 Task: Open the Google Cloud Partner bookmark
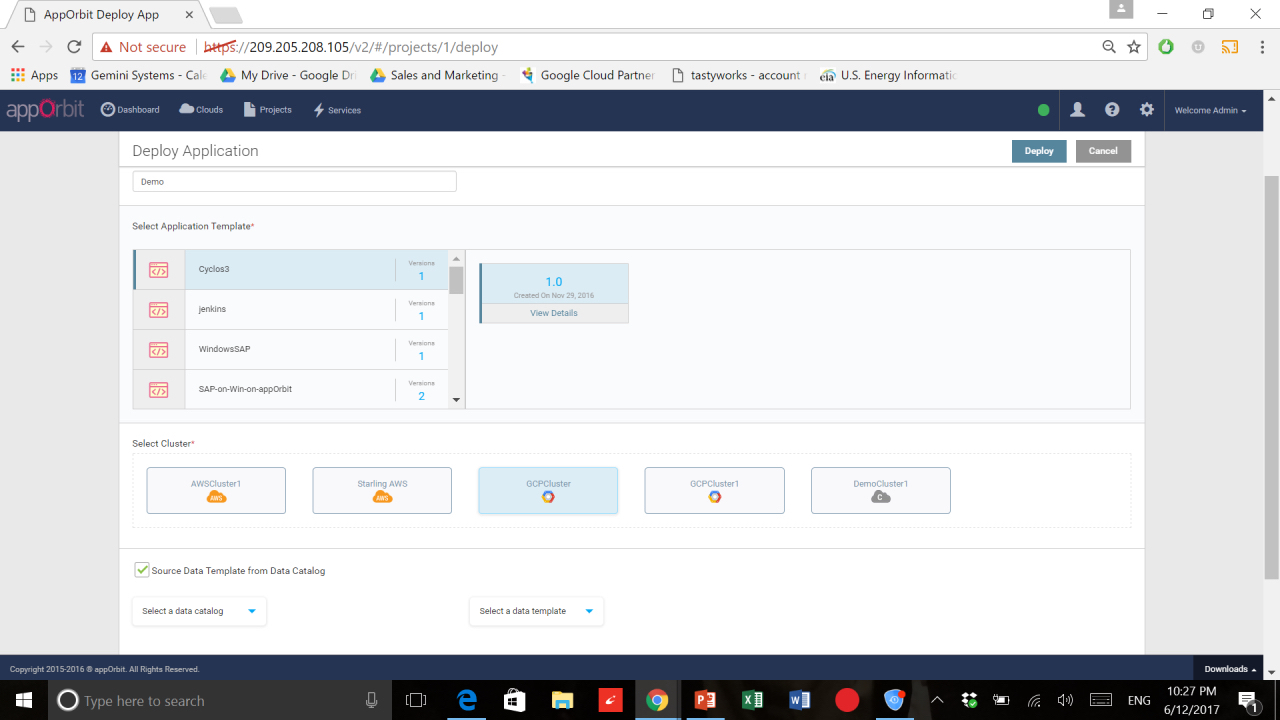click(x=587, y=75)
